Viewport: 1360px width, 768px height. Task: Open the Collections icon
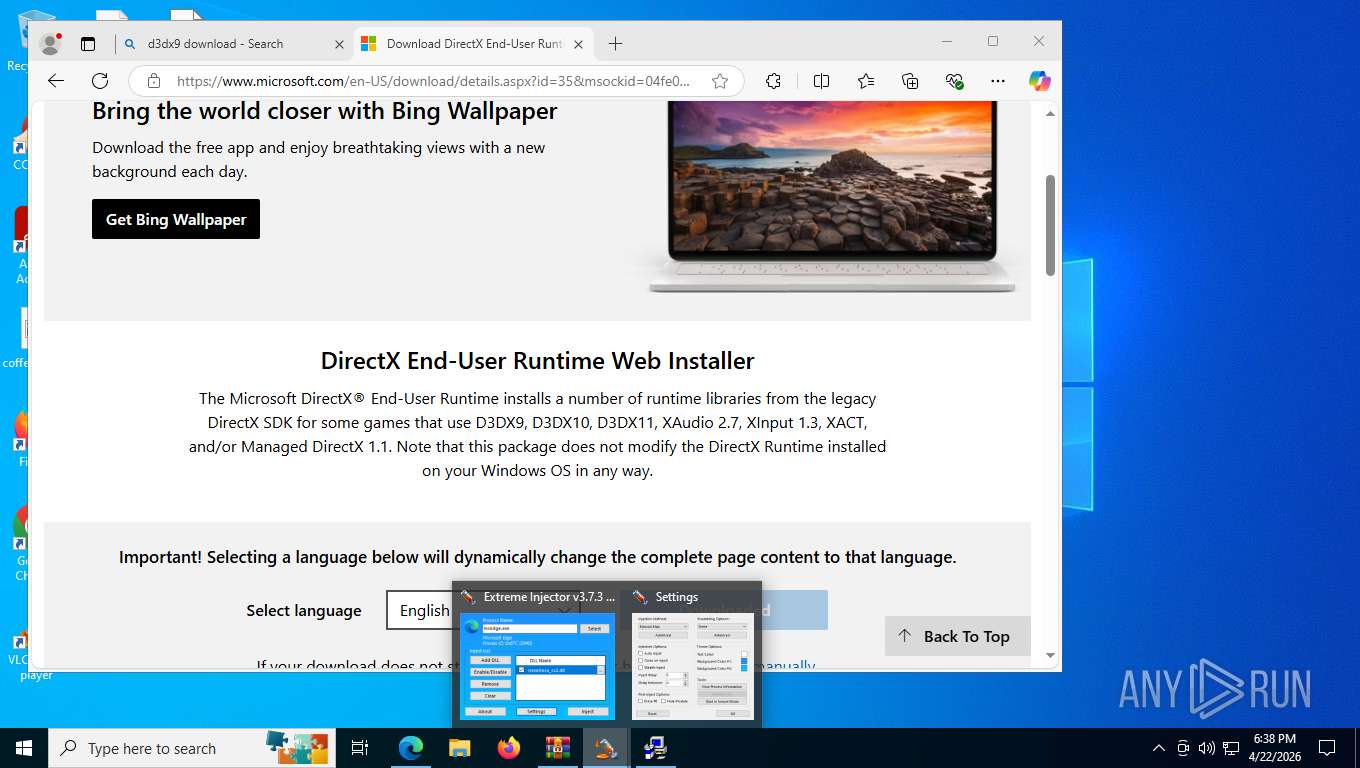click(x=910, y=81)
